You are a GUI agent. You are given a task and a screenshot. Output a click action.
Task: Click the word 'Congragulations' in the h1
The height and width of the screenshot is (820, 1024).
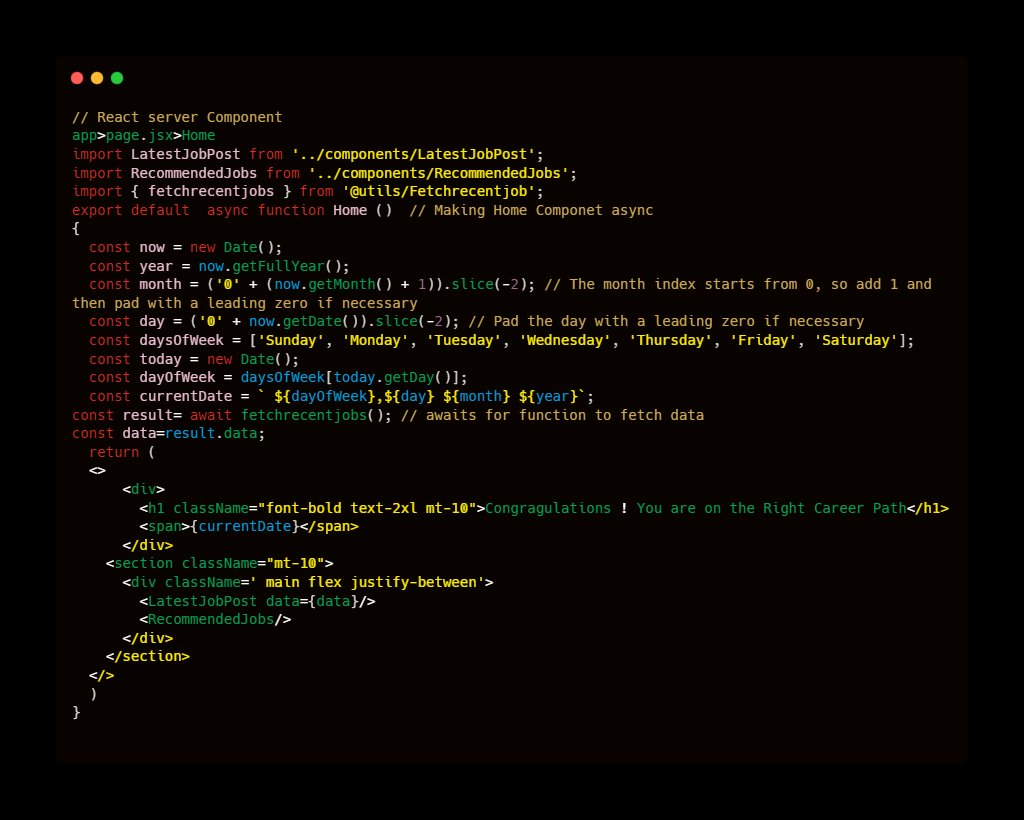[548, 509]
